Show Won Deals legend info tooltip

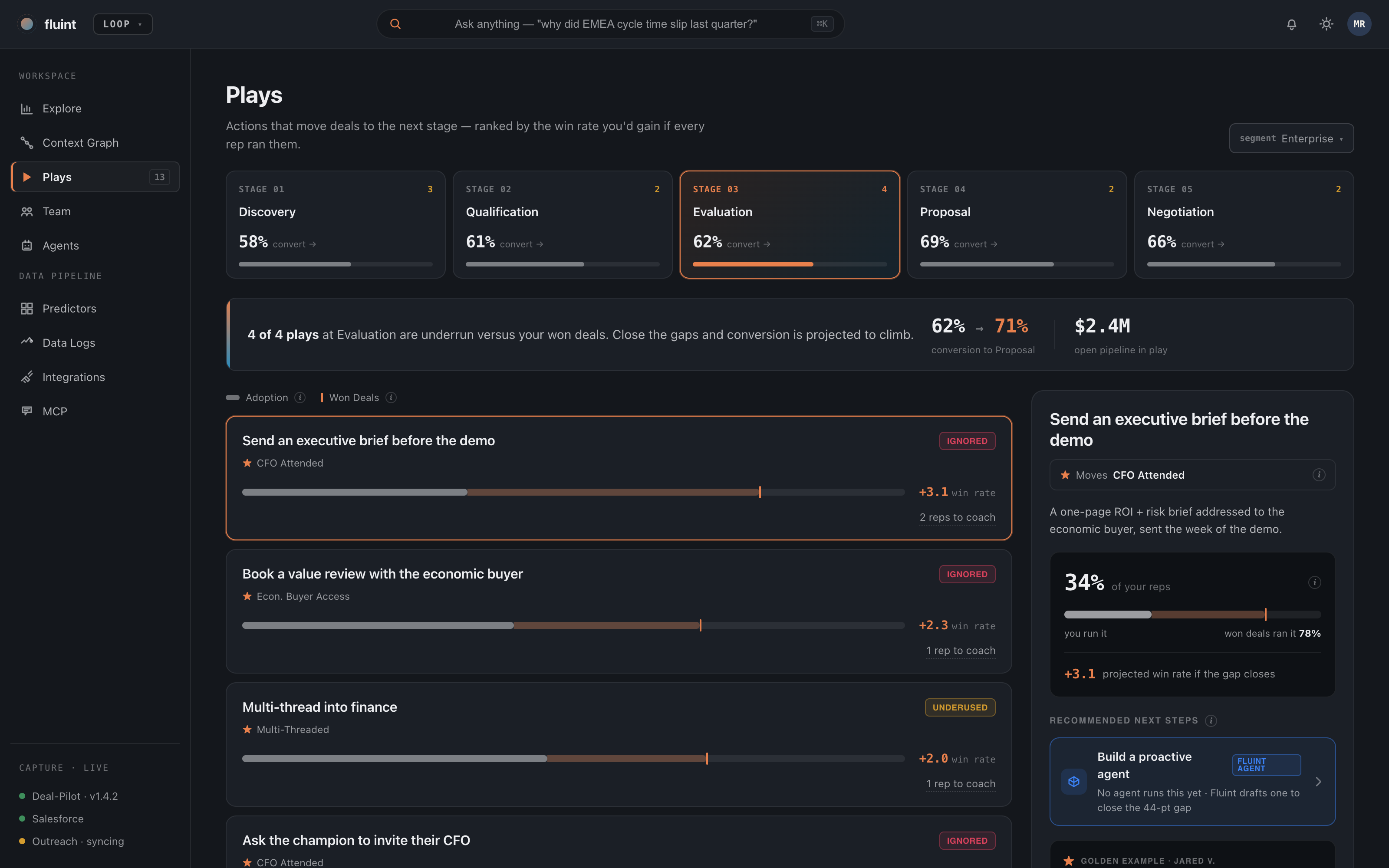point(391,397)
